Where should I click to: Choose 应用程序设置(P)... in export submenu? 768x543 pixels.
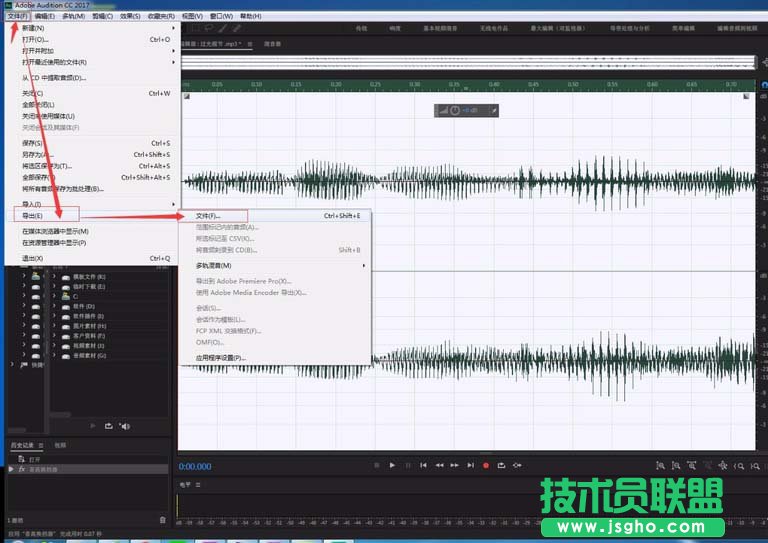click(x=276, y=358)
